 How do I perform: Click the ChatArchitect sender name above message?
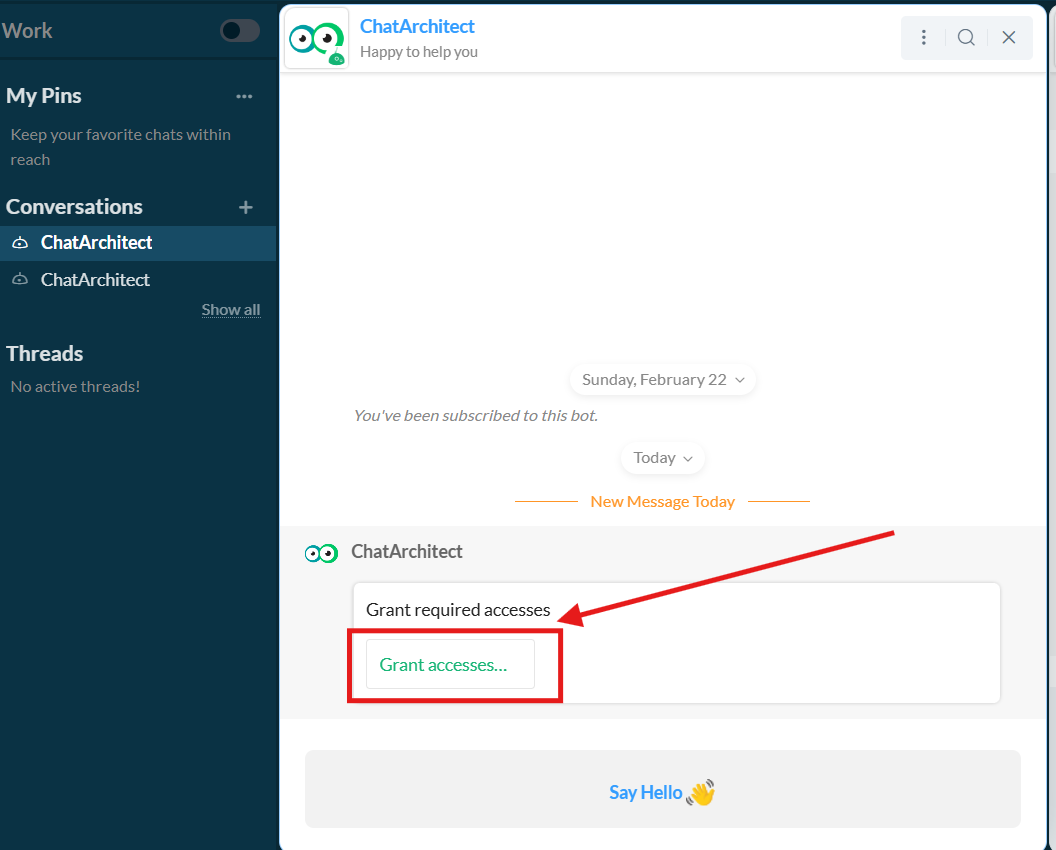click(x=407, y=552)
